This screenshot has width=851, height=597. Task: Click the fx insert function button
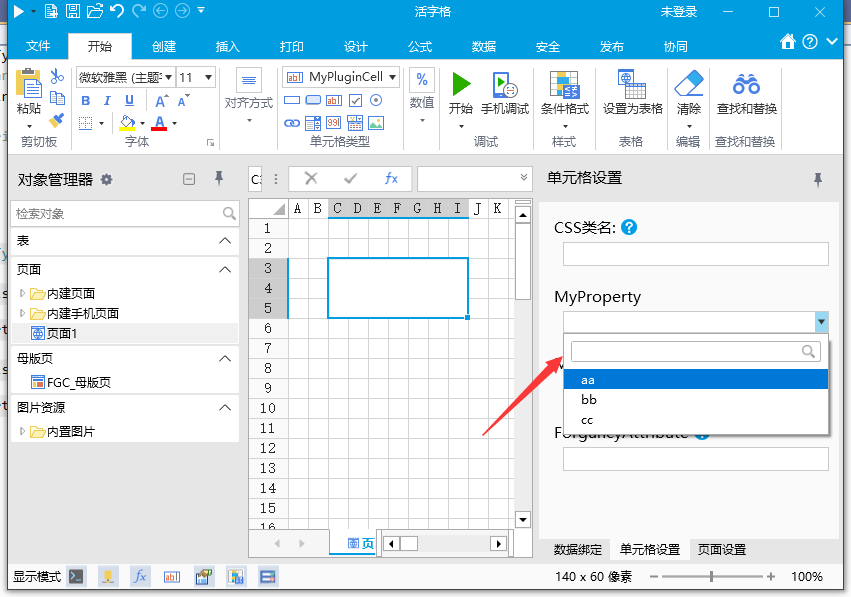[x=391, y=178]
